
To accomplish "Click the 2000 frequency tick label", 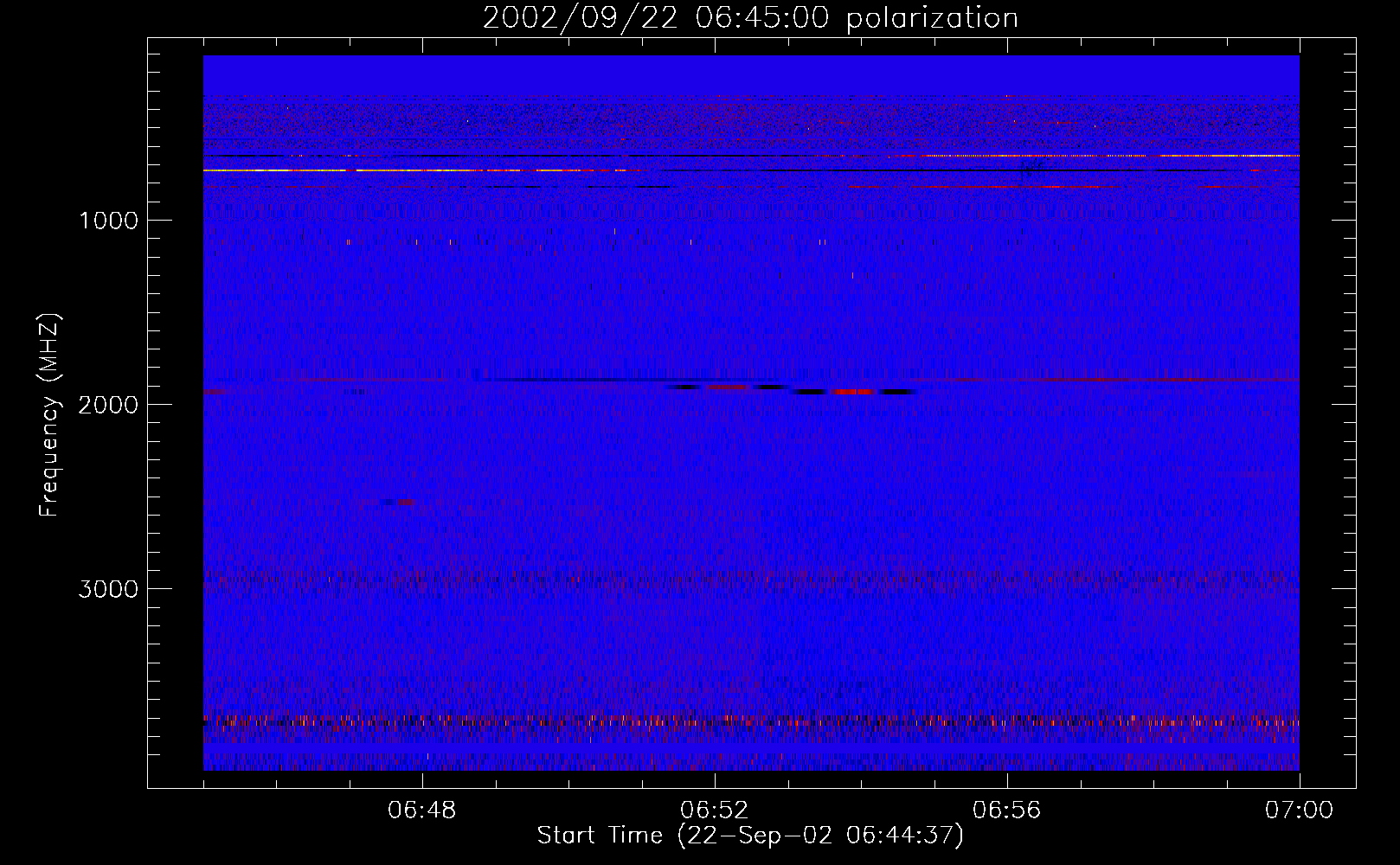I will click(108, 405).
